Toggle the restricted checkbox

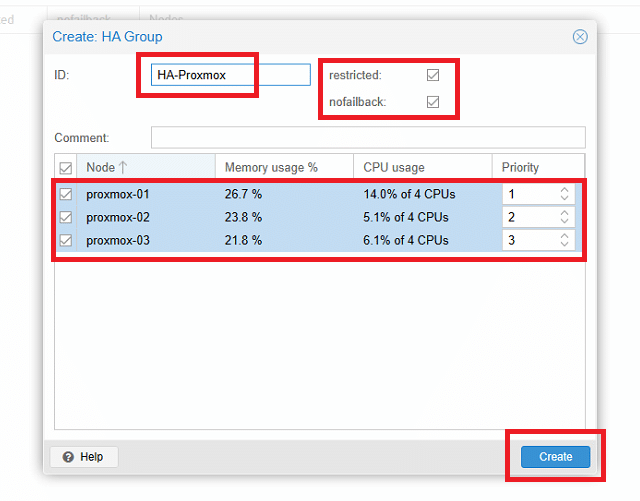[x=433, y=75]
